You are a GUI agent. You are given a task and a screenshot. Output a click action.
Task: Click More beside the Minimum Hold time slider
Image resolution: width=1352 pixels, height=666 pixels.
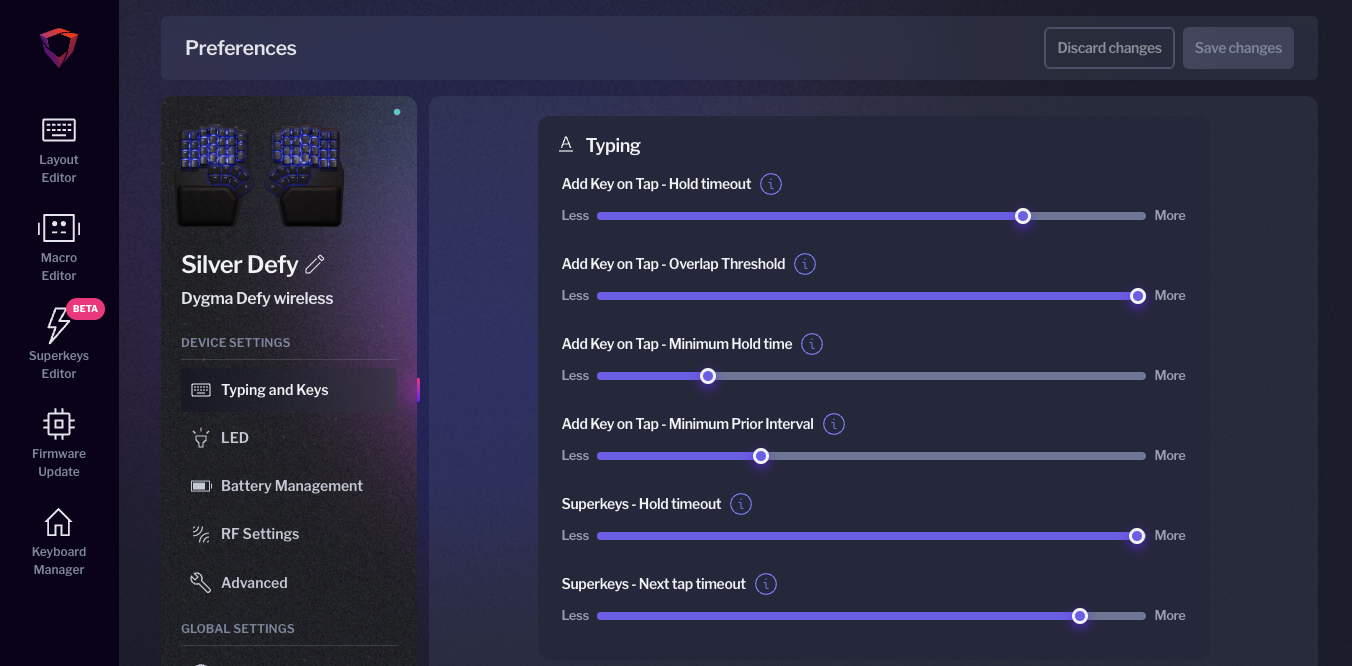tap(1170, 376)
